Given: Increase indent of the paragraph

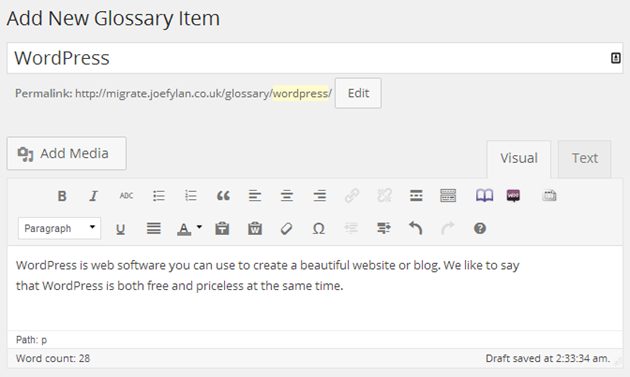Looking at the screenshot, I should 384,228.
